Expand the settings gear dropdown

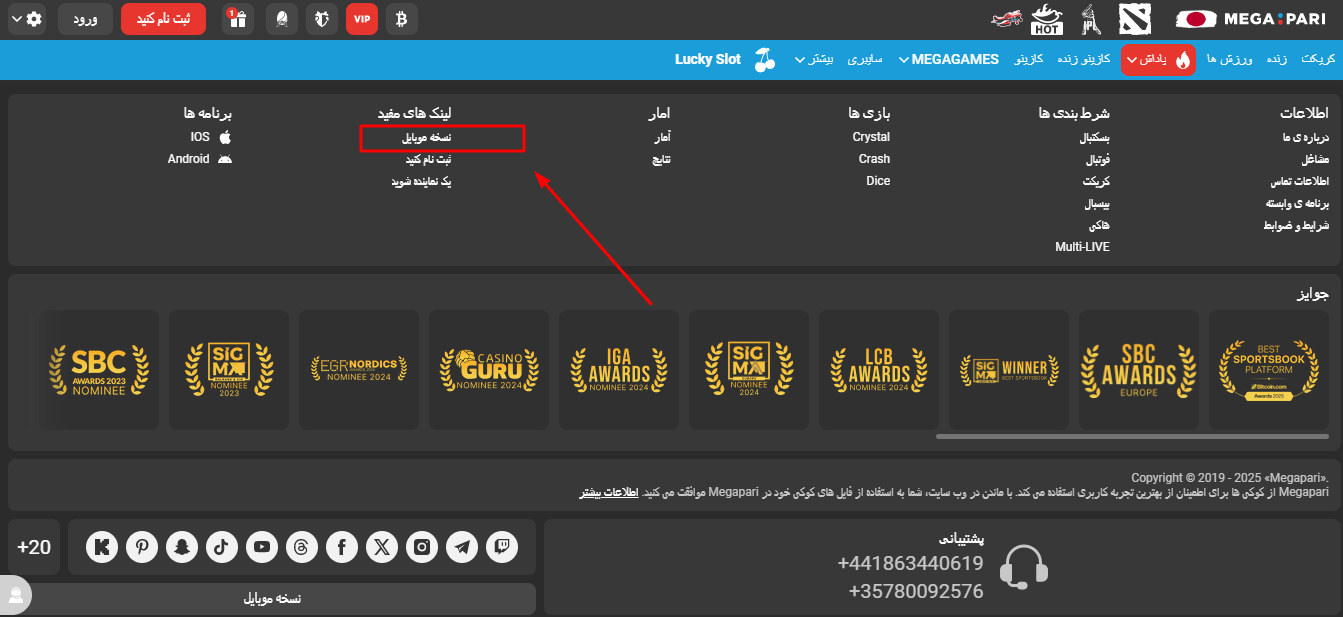[27, 19]
